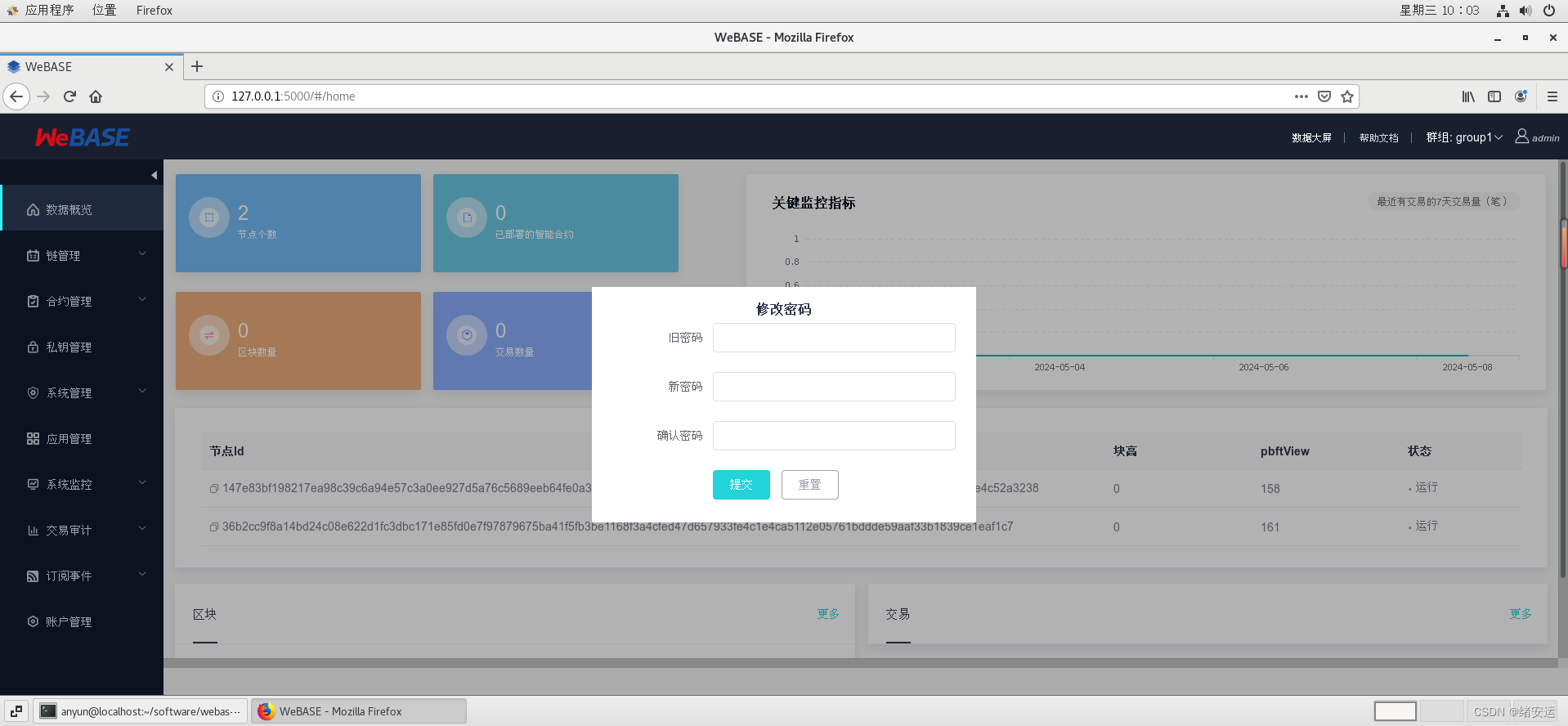
Task: Click the 订阅事件 feed icon
Action: (x=33, y=576)
